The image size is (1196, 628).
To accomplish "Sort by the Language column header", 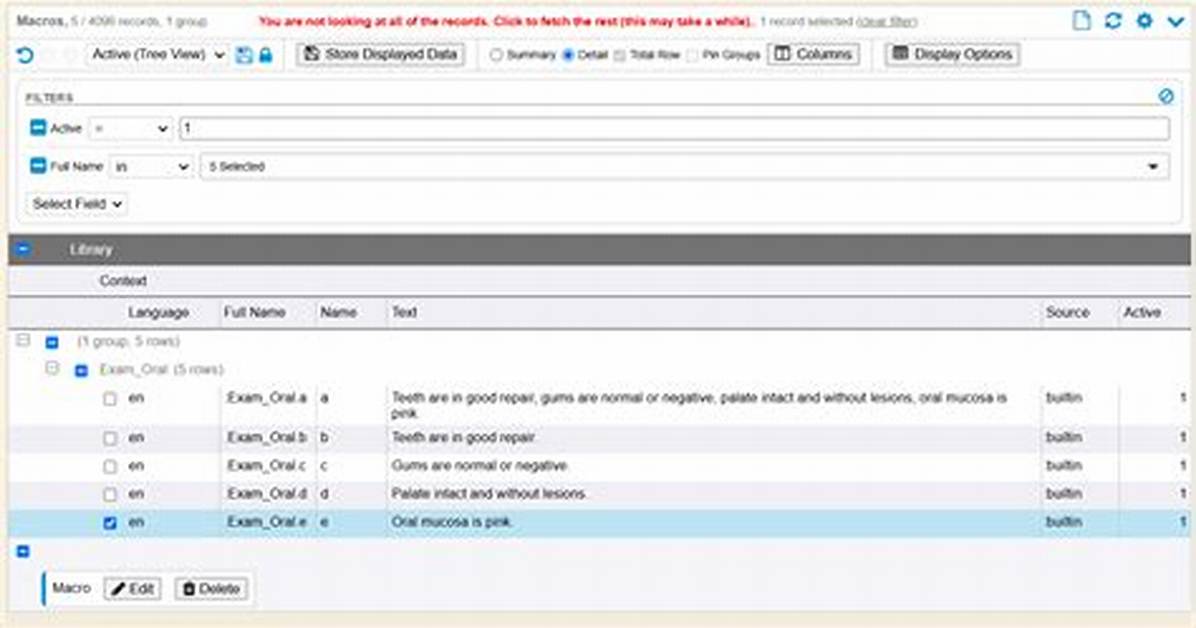I will [158, 312].
